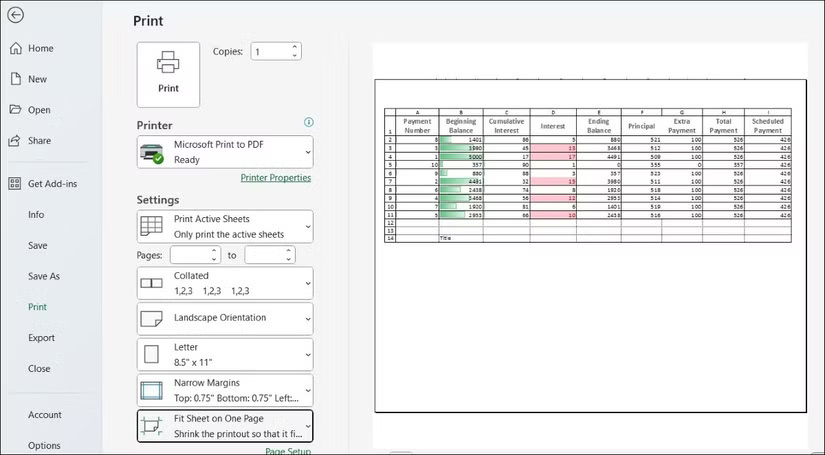Click 'Beginning Balance' header in preview
This screenshot has width=825, height=455.
(x=460, y=126)
